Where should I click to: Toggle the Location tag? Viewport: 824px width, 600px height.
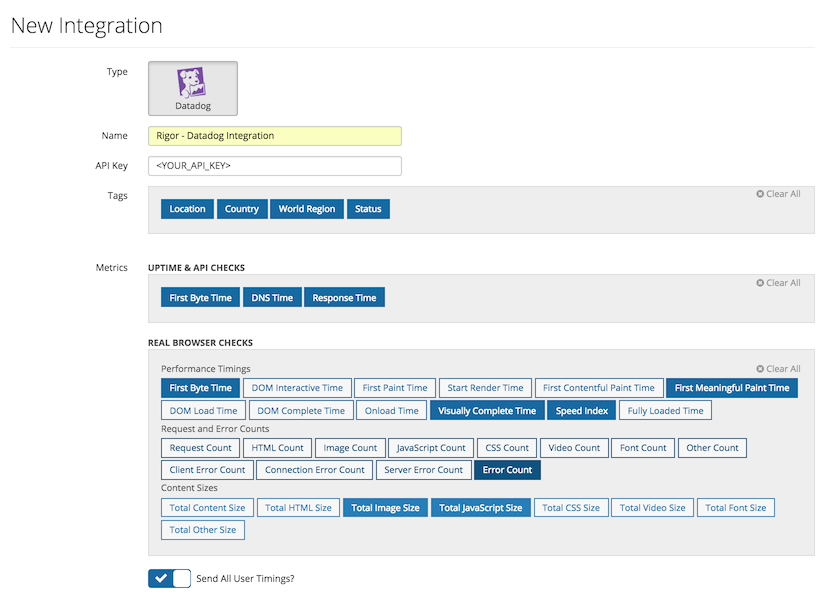(x=187, y=209)
